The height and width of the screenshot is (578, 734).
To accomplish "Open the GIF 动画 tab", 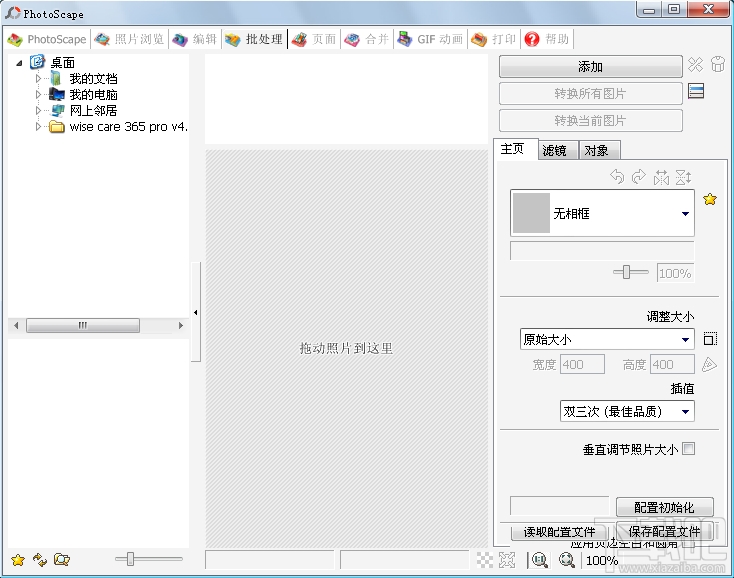I will coord(430,39).
